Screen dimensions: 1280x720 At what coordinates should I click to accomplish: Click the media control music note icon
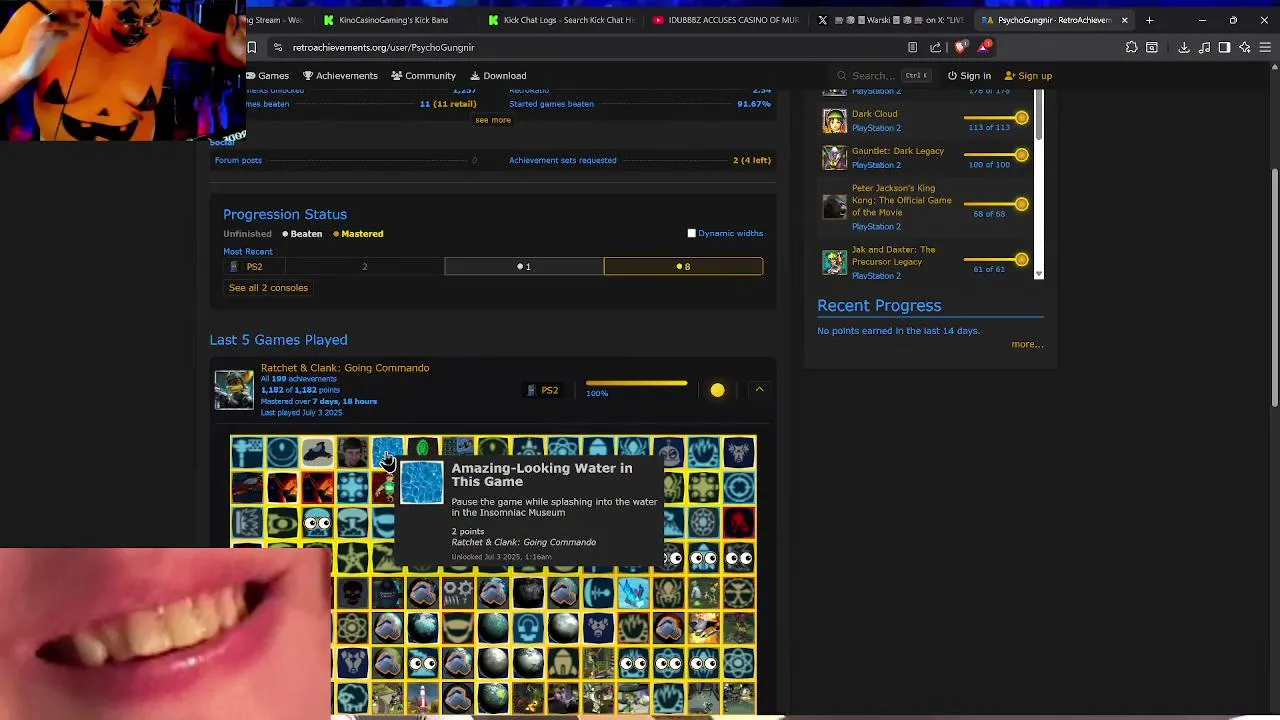1204,47
